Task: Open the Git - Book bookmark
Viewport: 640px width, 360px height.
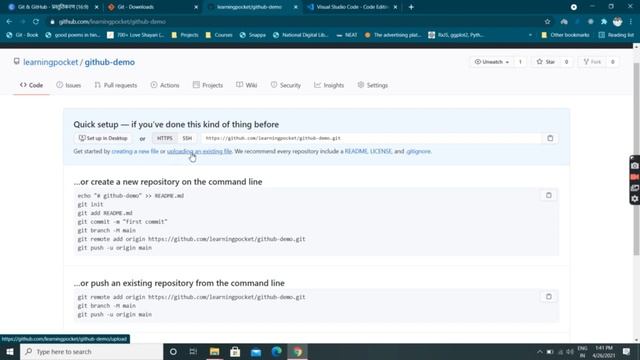Action: pyautogui.click(x=22, y=35)
